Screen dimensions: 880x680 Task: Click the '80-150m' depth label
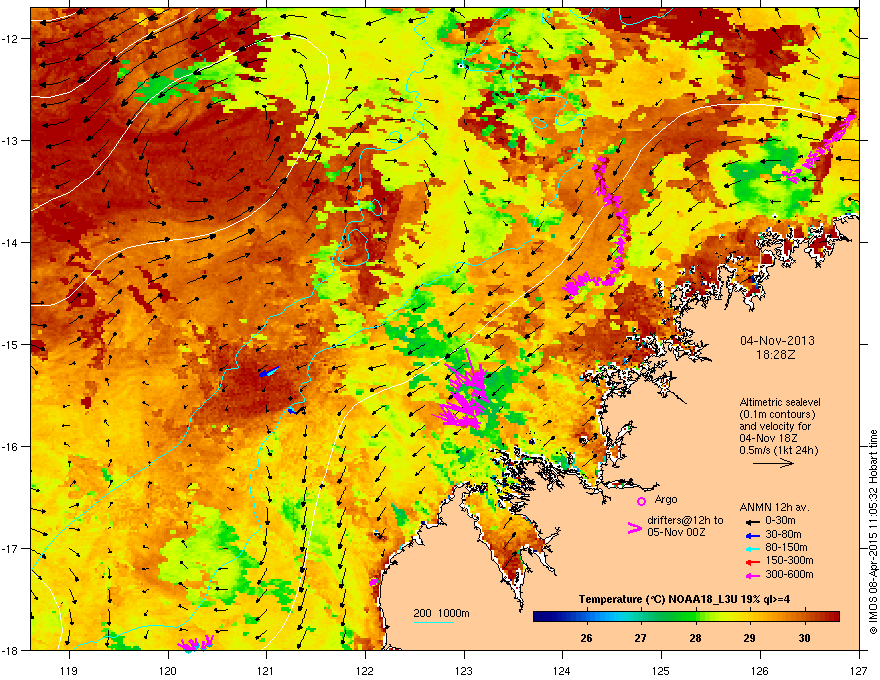click(x=786, y=548)
